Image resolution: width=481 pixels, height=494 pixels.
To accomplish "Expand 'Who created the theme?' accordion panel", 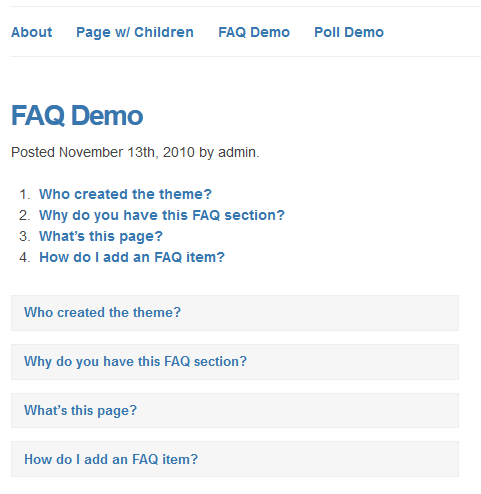I will pos(235,313).
